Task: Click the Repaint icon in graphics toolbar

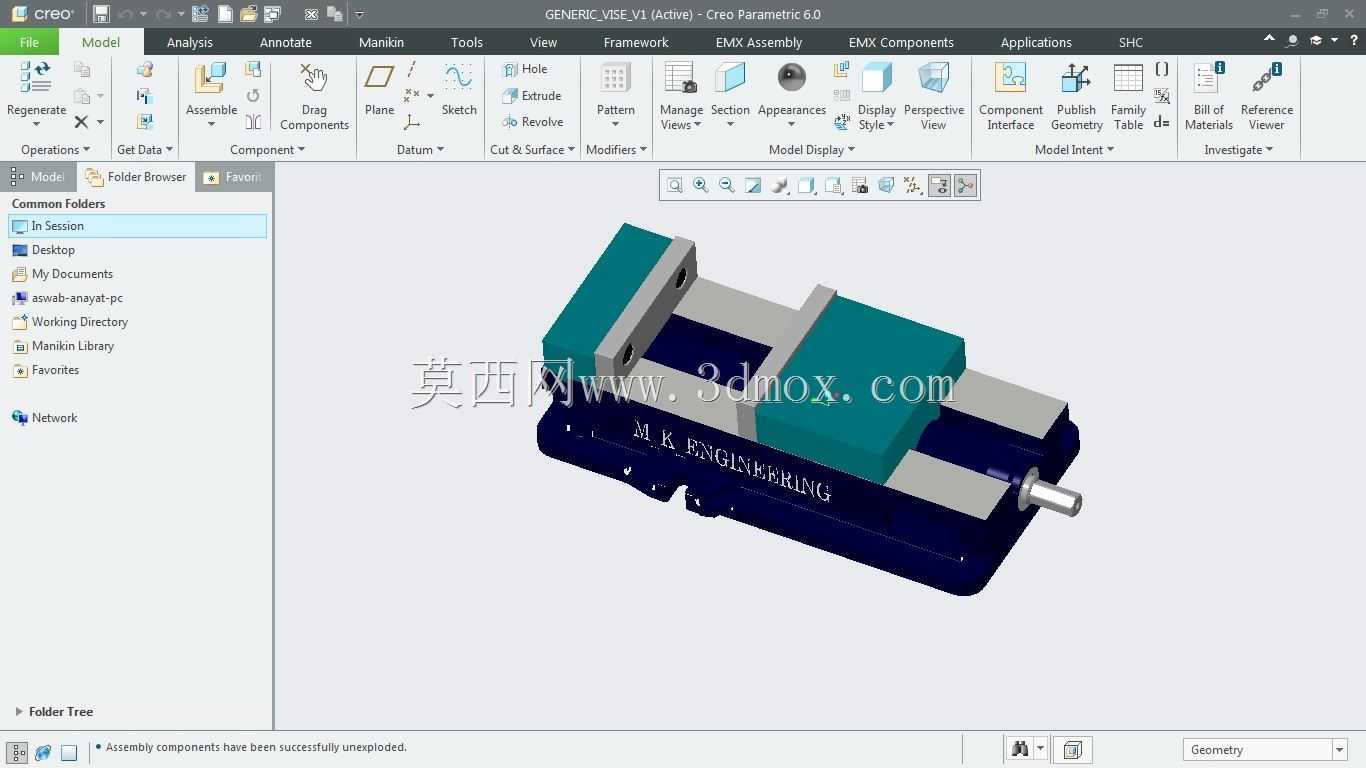Action: pos(753,185)
